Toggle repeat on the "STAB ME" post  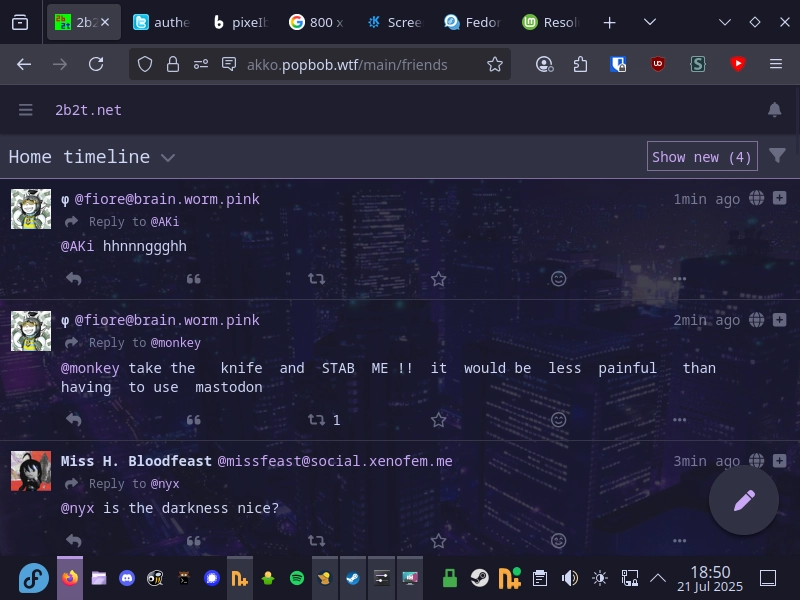click(316, 420)
